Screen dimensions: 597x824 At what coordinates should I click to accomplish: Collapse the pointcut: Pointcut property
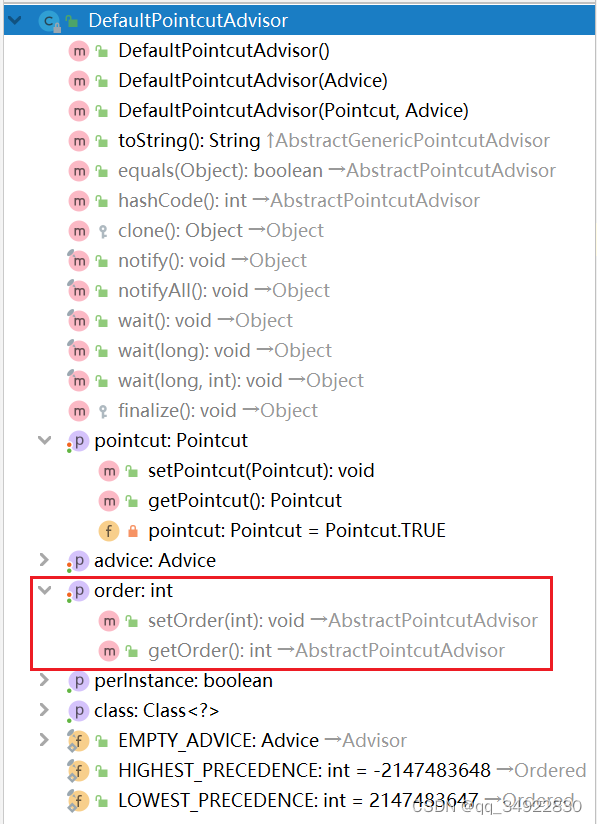(x=45, y=440)
